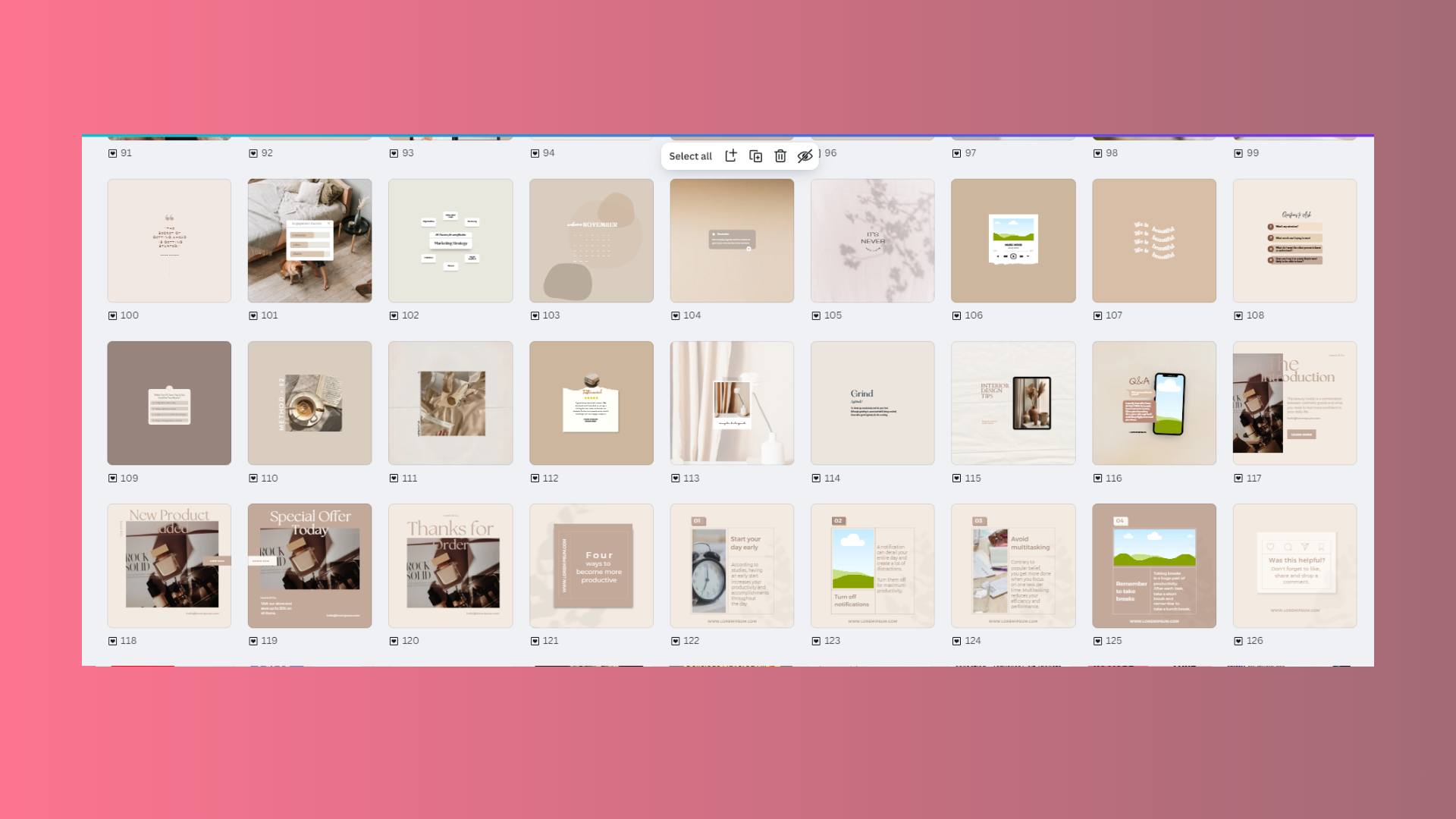This screenshot has height=819, width=1456.
Task: Add a new page via toolbar icon
Action: (x=731, y=156)
